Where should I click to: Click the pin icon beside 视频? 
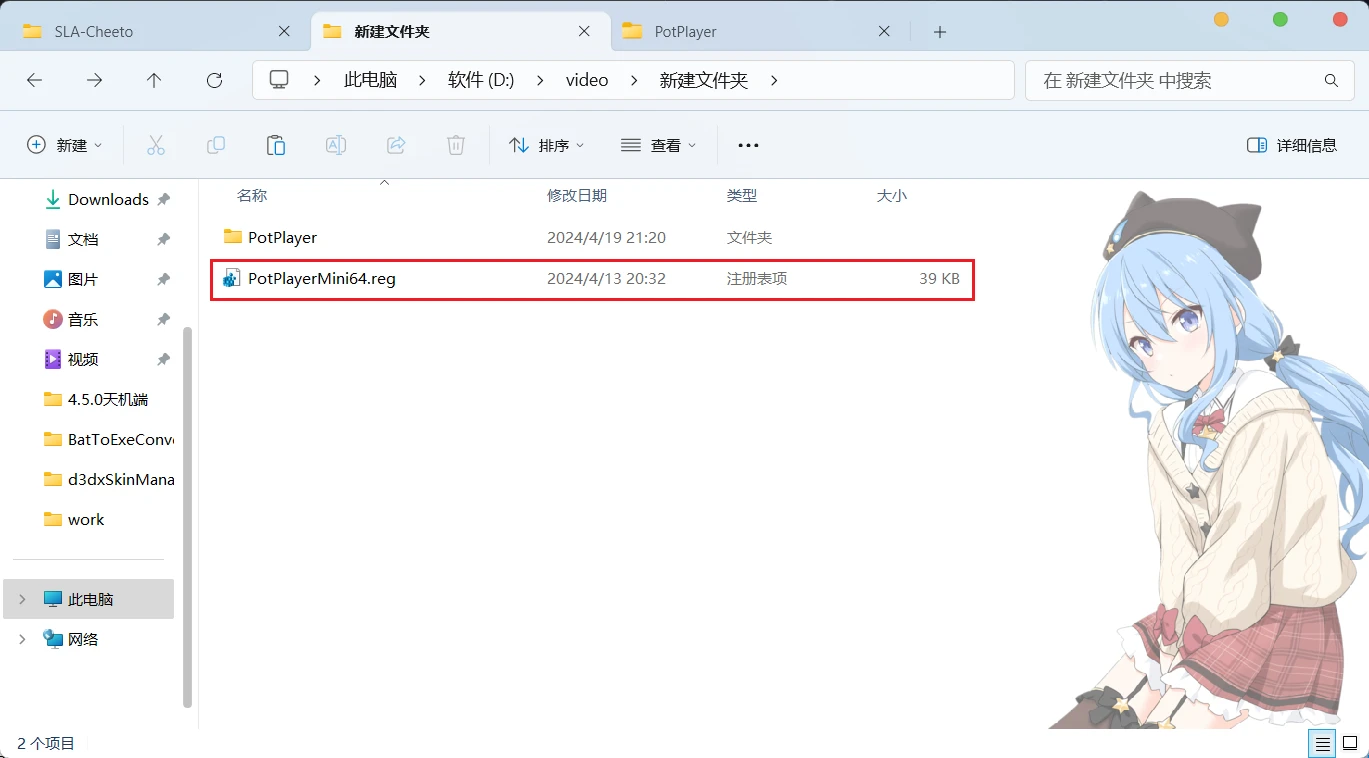click(163, 360)
